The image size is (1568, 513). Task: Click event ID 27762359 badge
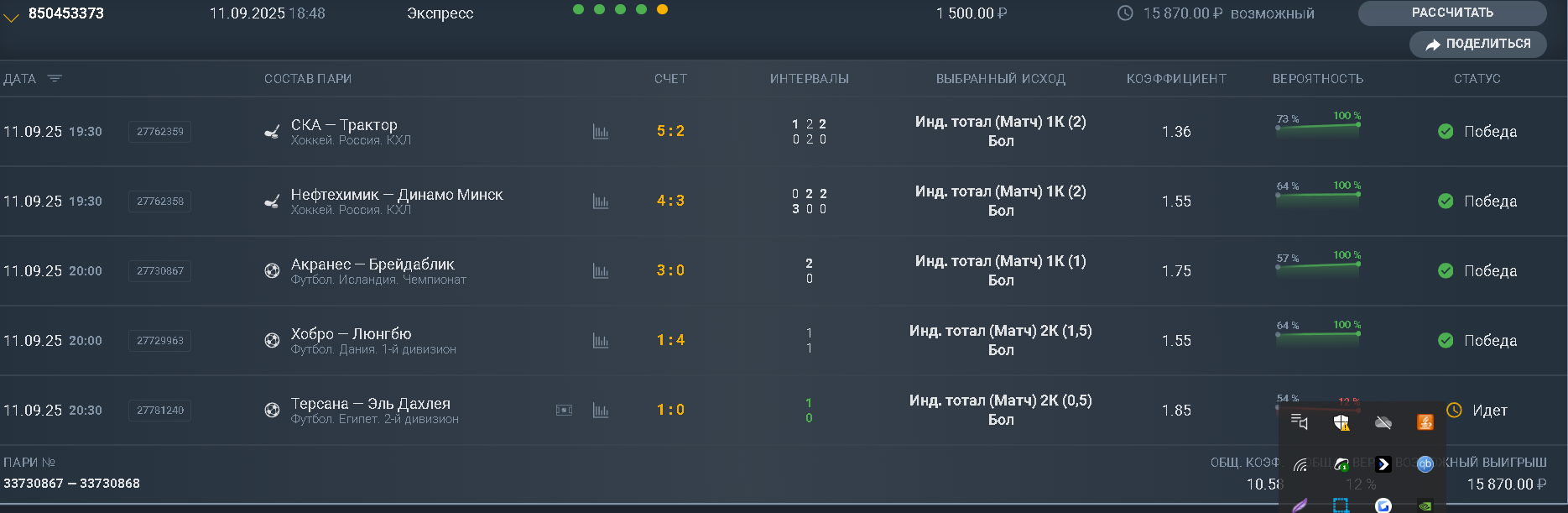(159, 132)
